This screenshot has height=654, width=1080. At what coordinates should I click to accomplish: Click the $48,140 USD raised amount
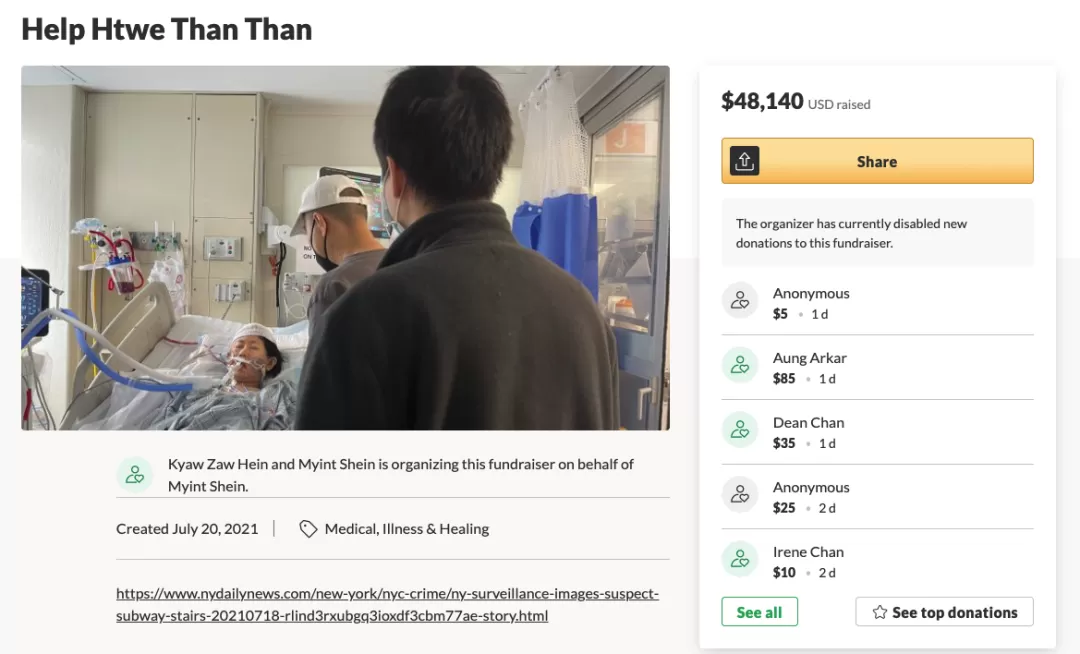pyautogui.click(x=796, y=102)
